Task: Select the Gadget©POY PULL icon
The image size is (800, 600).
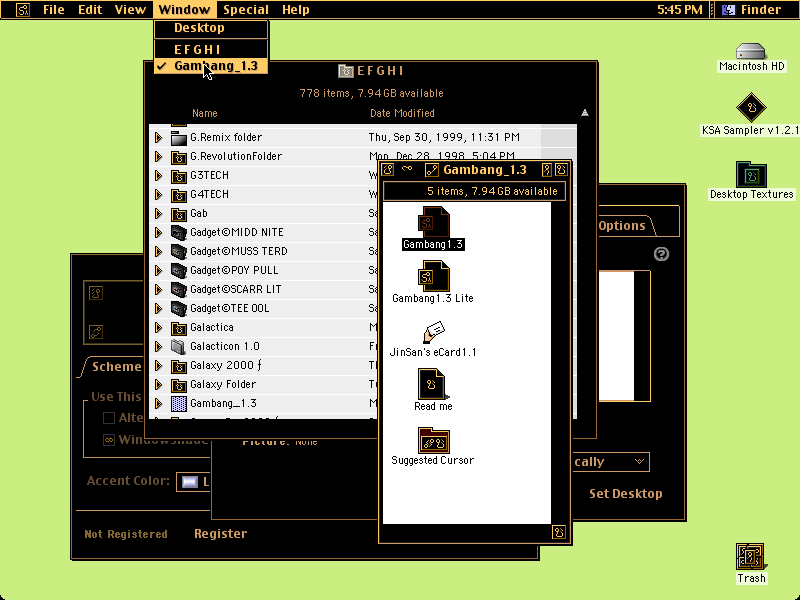Action: tap(179, 270)
